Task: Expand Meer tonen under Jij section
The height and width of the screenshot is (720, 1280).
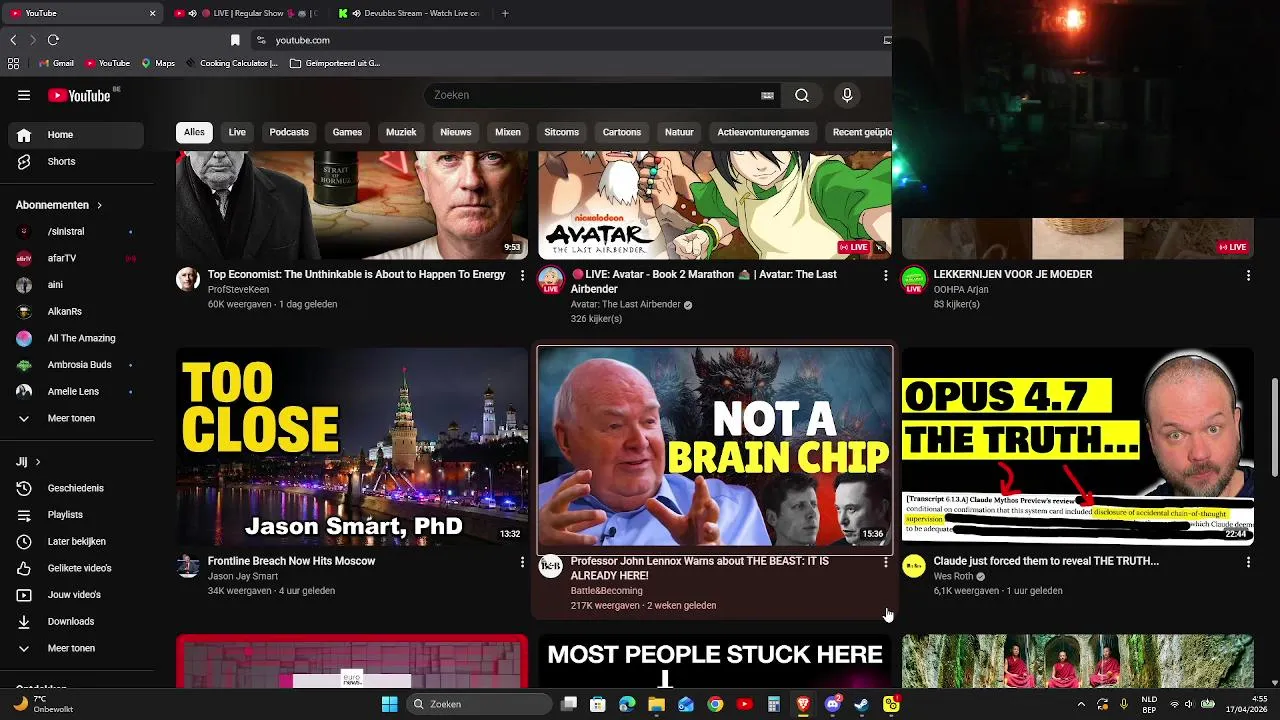Action: [x=76, y=648]
